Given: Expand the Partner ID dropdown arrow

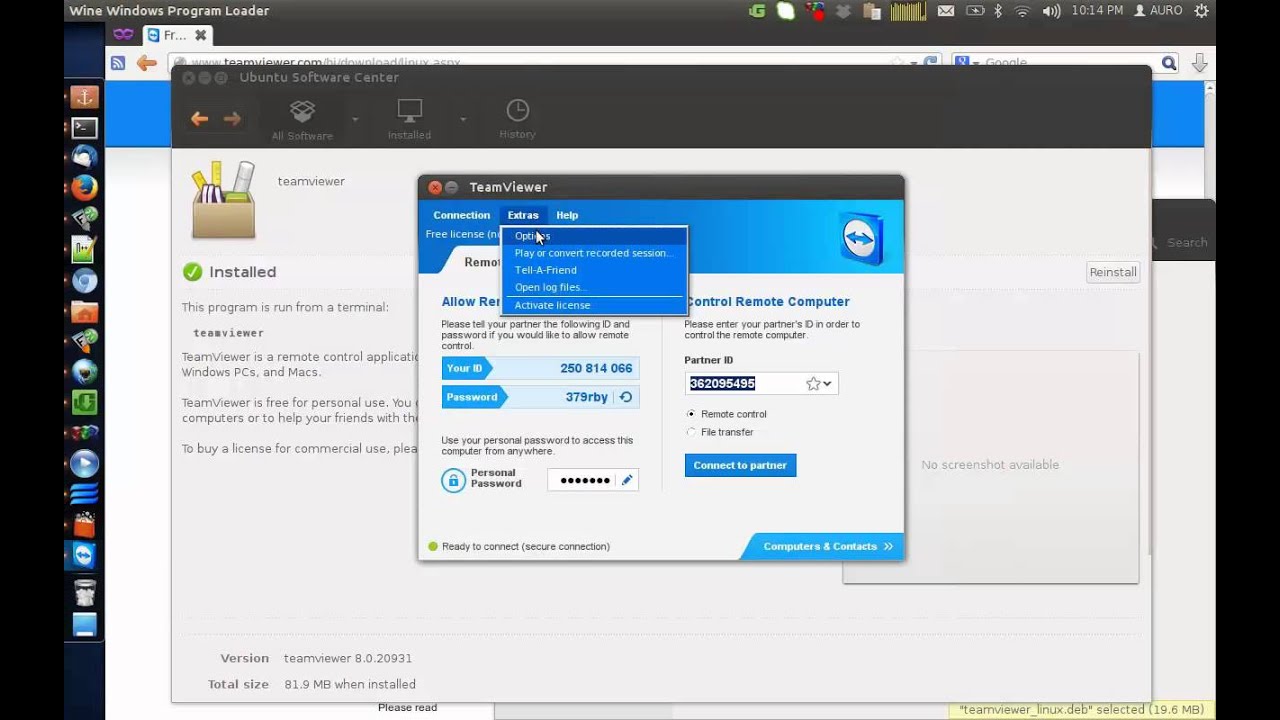Looking at the screenshot, I should pos(827,384).
